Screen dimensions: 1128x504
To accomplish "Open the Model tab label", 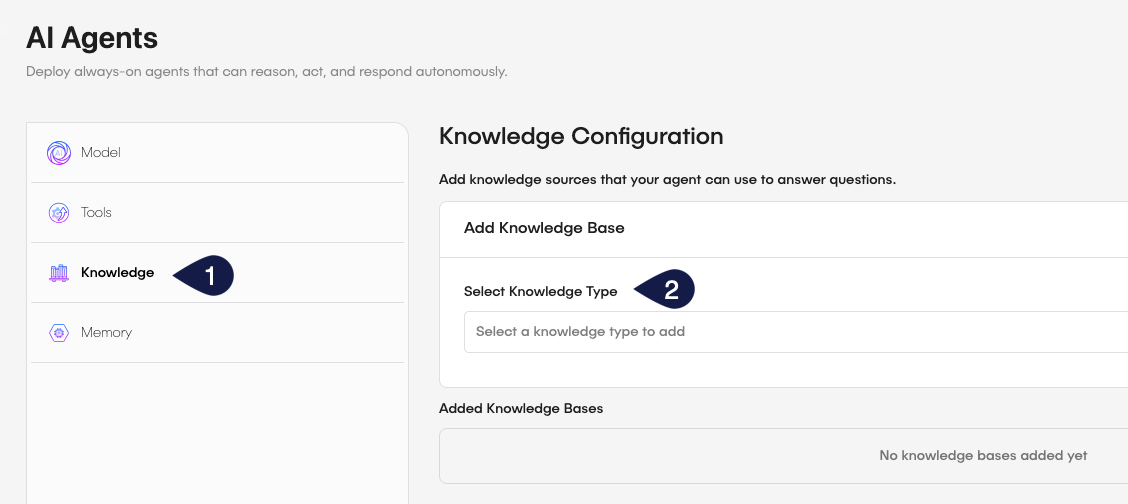I will [x=101, y=153].
